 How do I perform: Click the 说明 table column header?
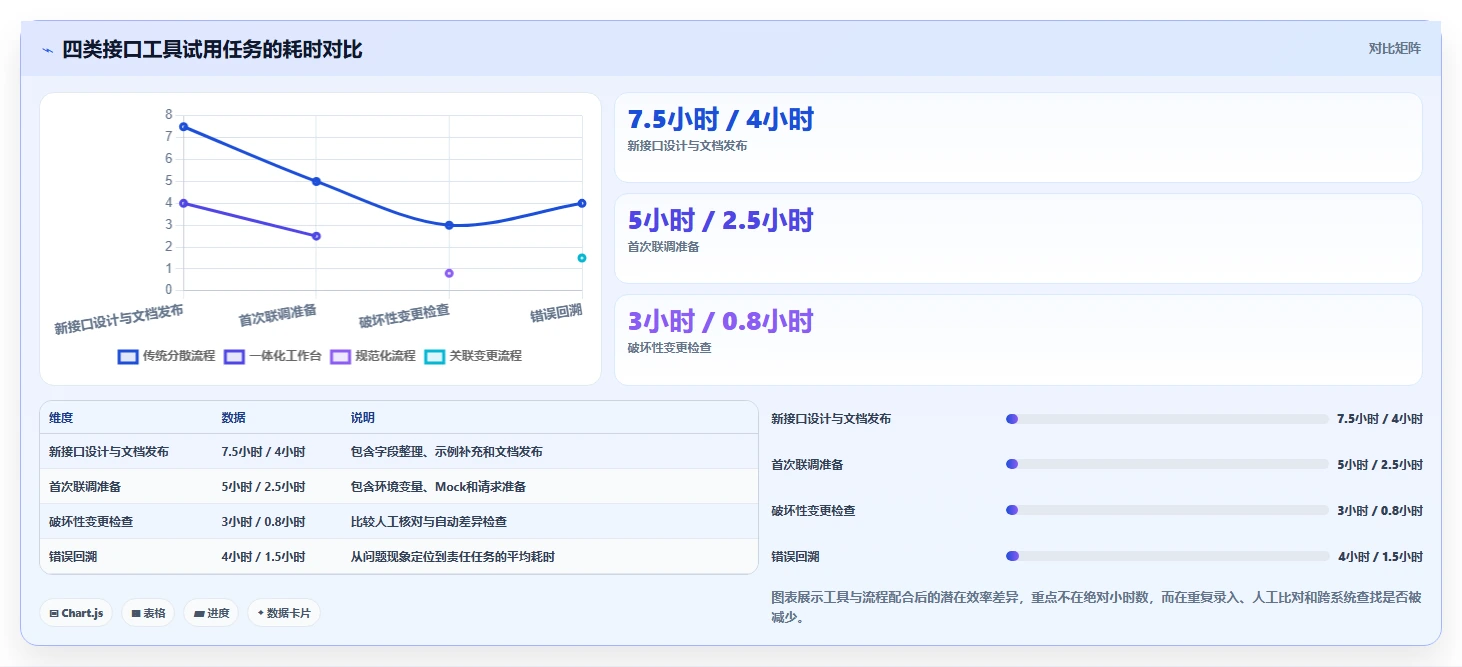coord(363,418)
